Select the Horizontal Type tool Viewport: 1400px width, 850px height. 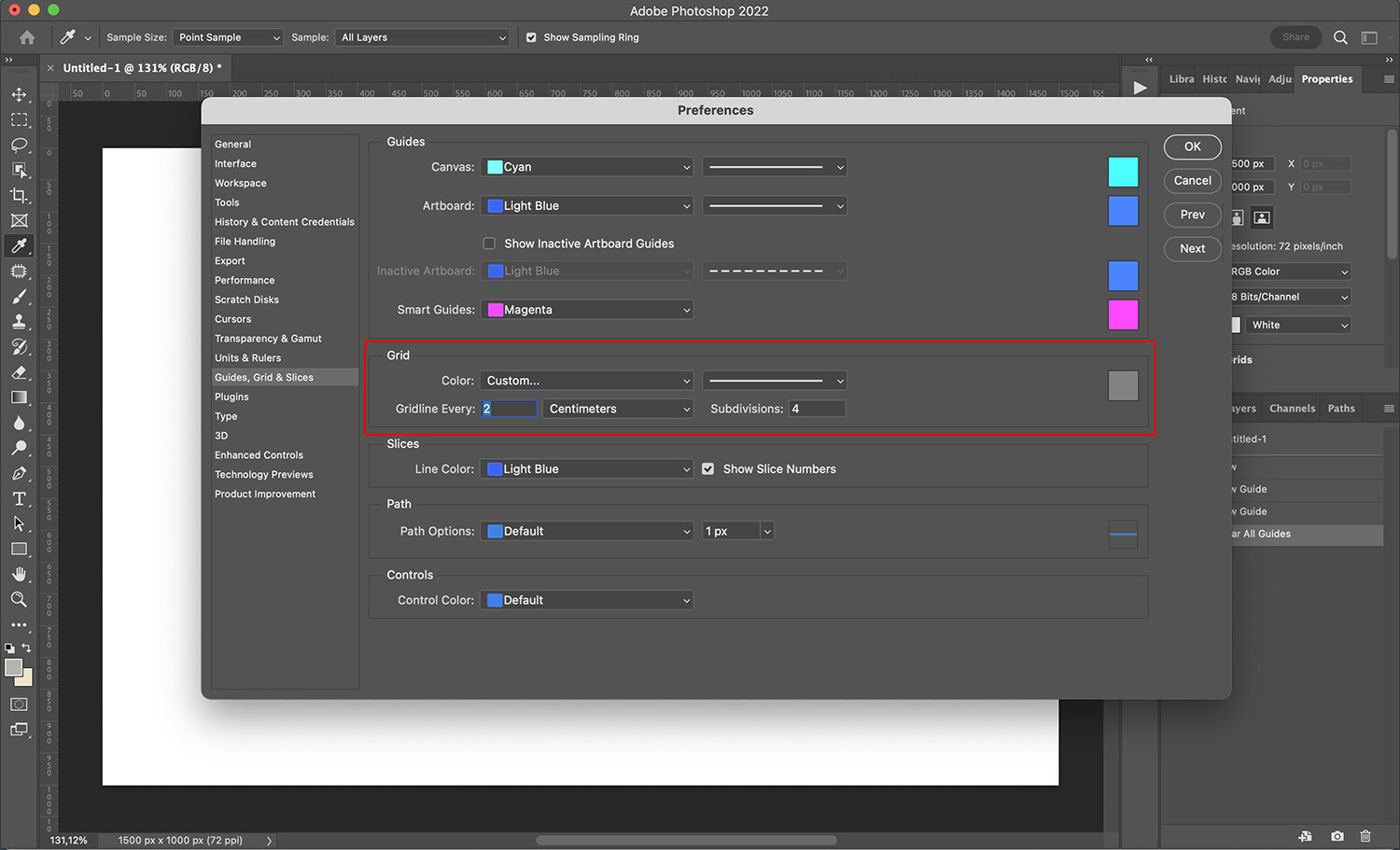(19, 498)
